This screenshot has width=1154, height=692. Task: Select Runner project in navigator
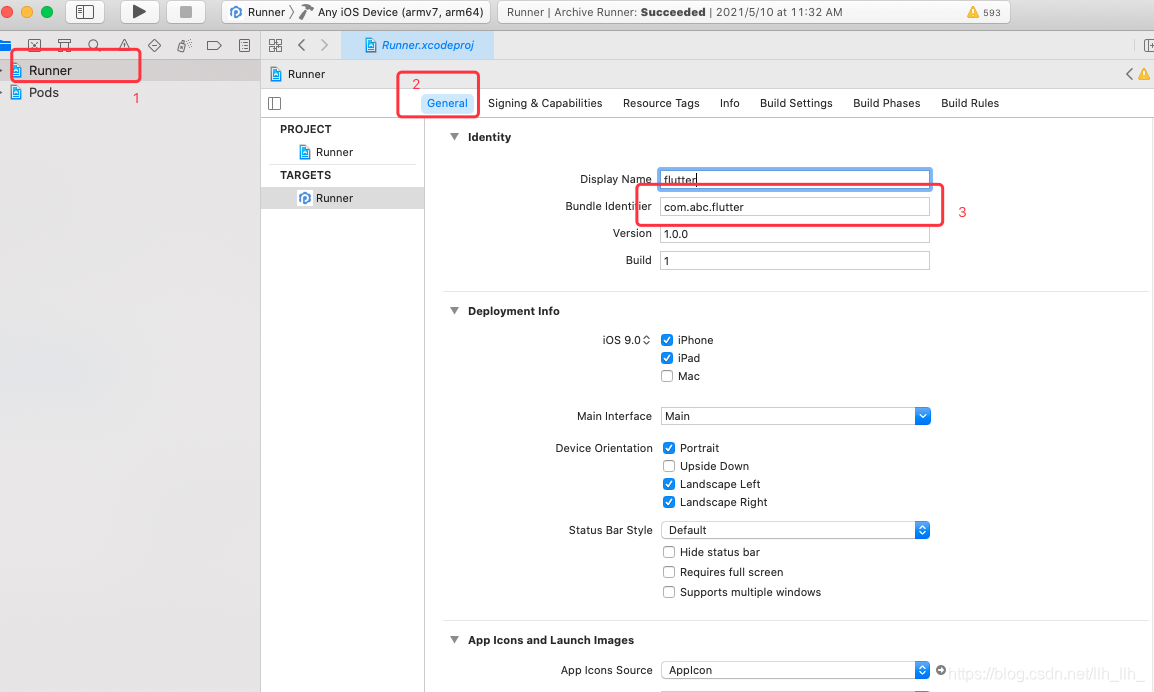(50, 71)
